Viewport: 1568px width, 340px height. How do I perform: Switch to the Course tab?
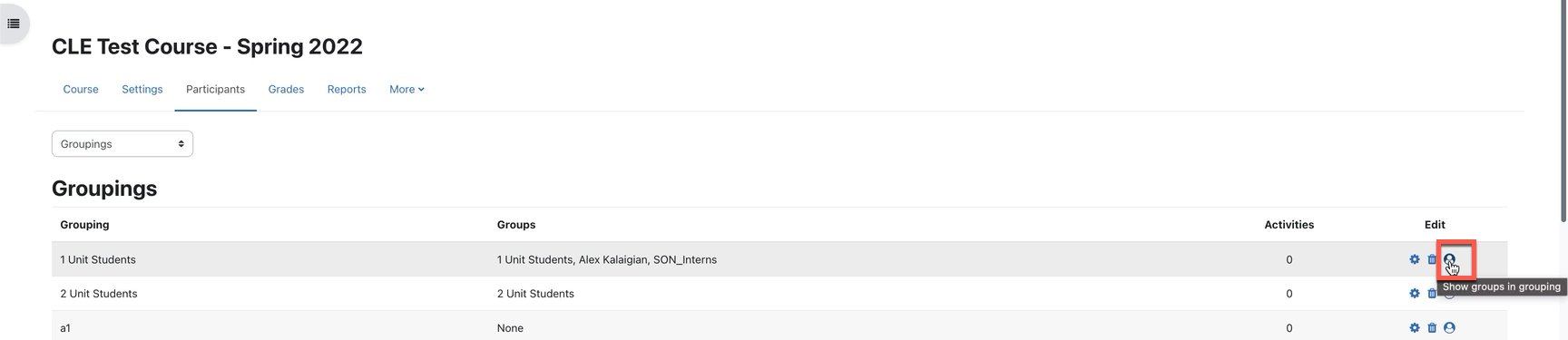click(x=81, y=89)
